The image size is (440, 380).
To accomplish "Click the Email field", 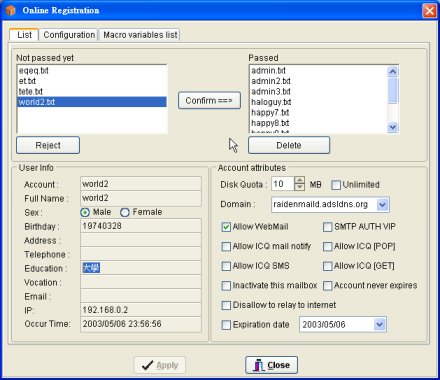I will pos(141,296).
